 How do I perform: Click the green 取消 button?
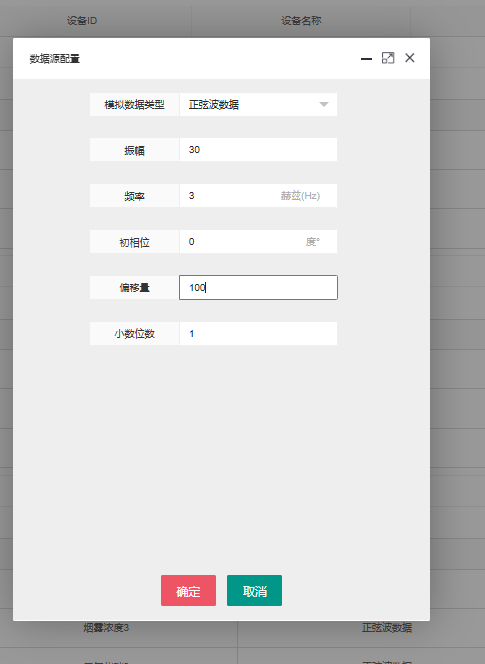click(254, 590)
